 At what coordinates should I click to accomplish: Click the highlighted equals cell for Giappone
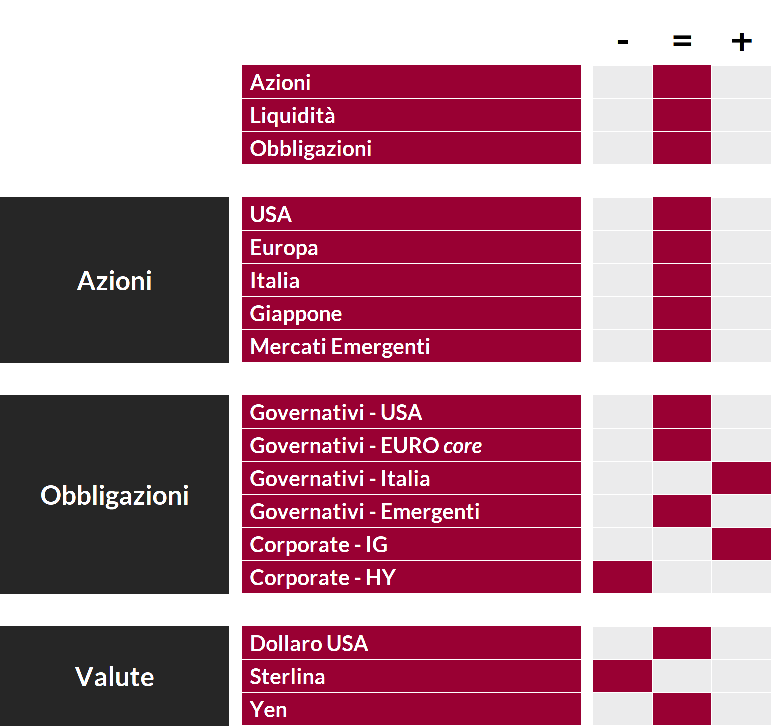coord(682,313)
